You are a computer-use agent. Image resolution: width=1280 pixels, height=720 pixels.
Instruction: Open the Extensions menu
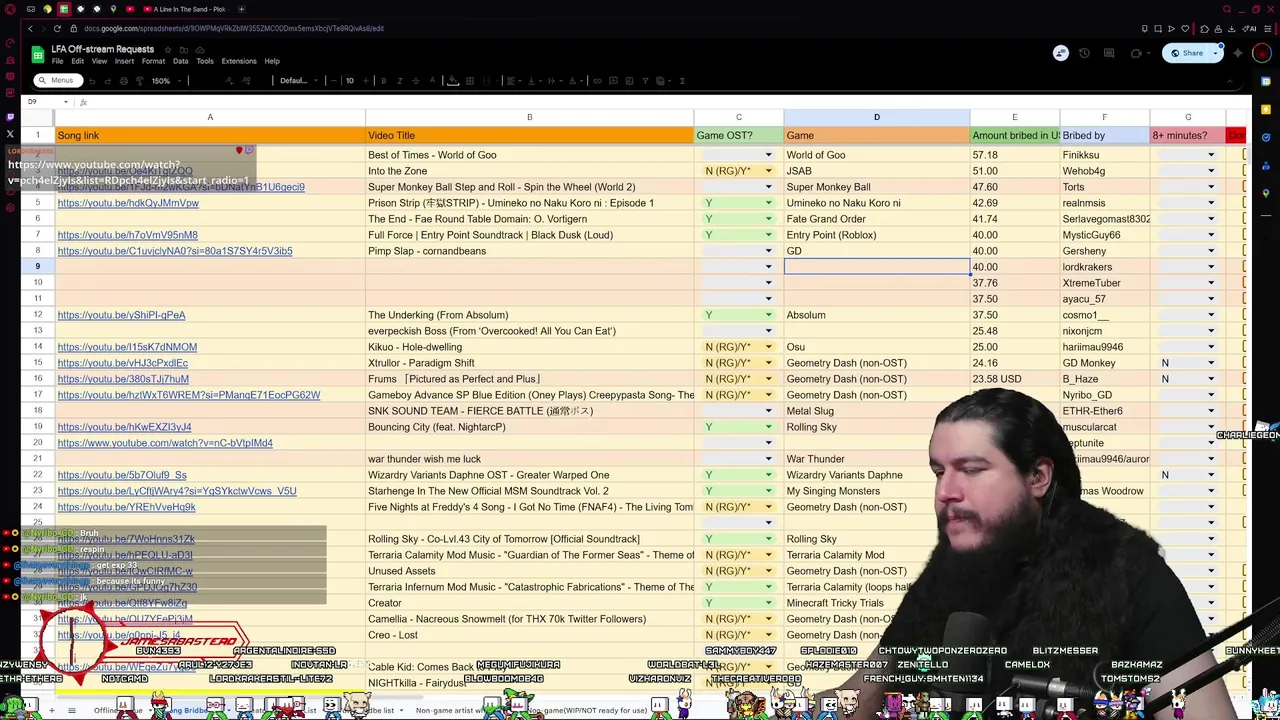point(239,61)
